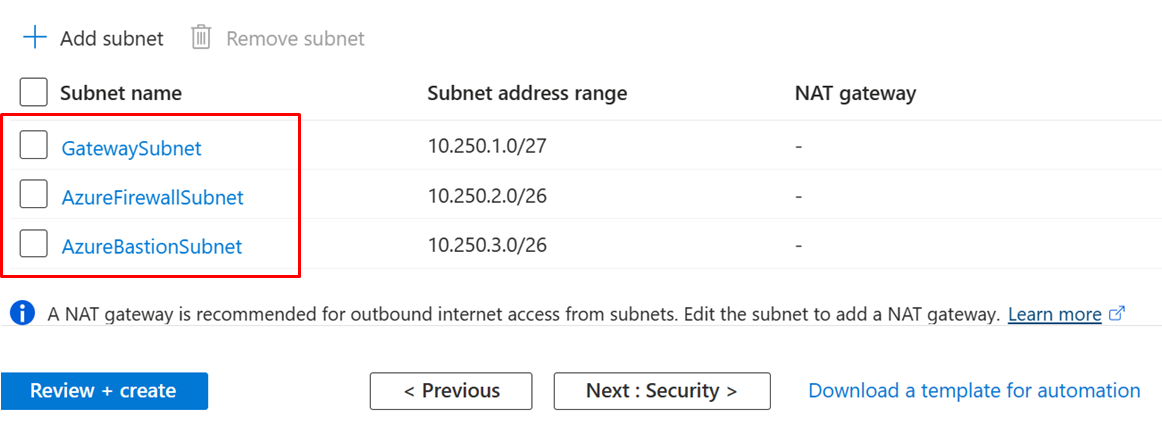Open the AzureBastionSubnet link
The width and height of the screenshot is (1162, 426).
[151, 246]
